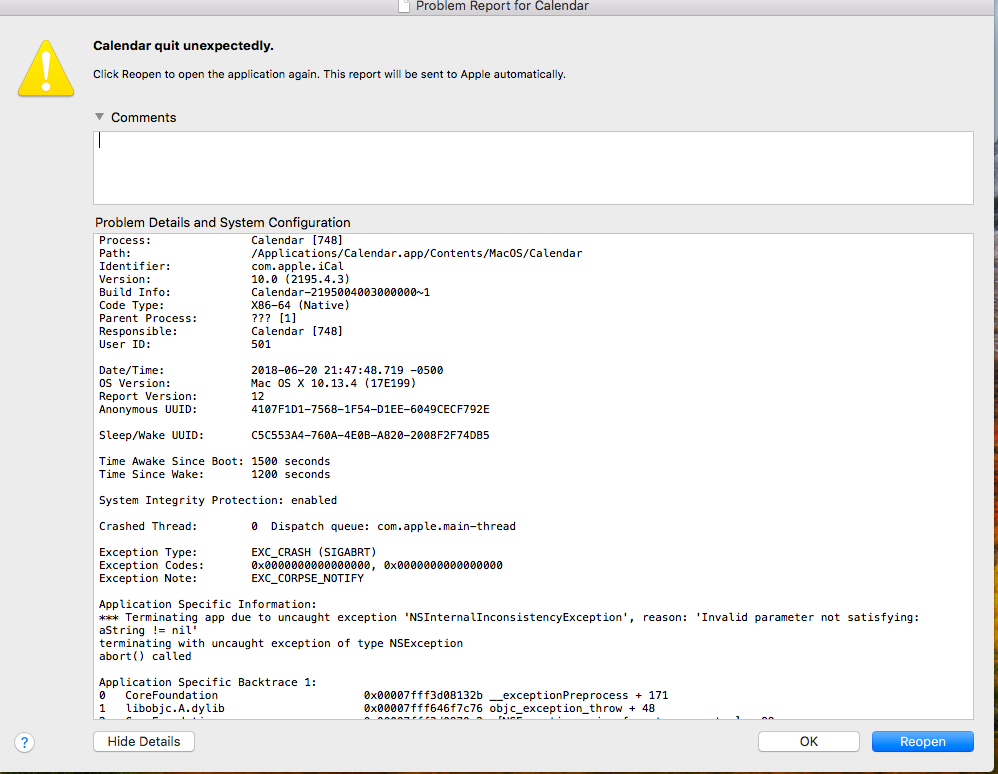Click the Exception Note EXC_CORPSE_NOTIFY value

point(307,579)
